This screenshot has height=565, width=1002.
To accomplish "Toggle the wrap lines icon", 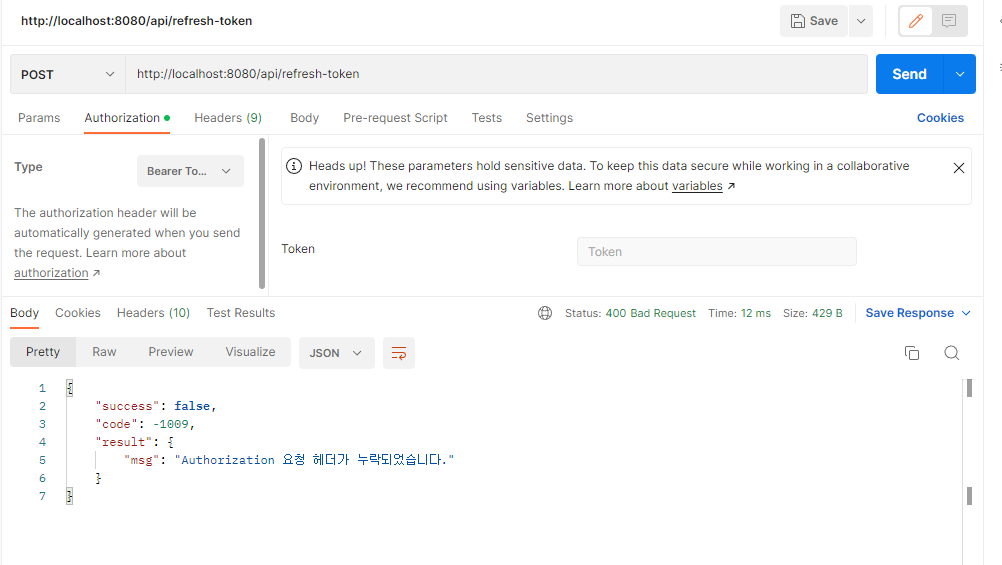I will click(399, 353).
